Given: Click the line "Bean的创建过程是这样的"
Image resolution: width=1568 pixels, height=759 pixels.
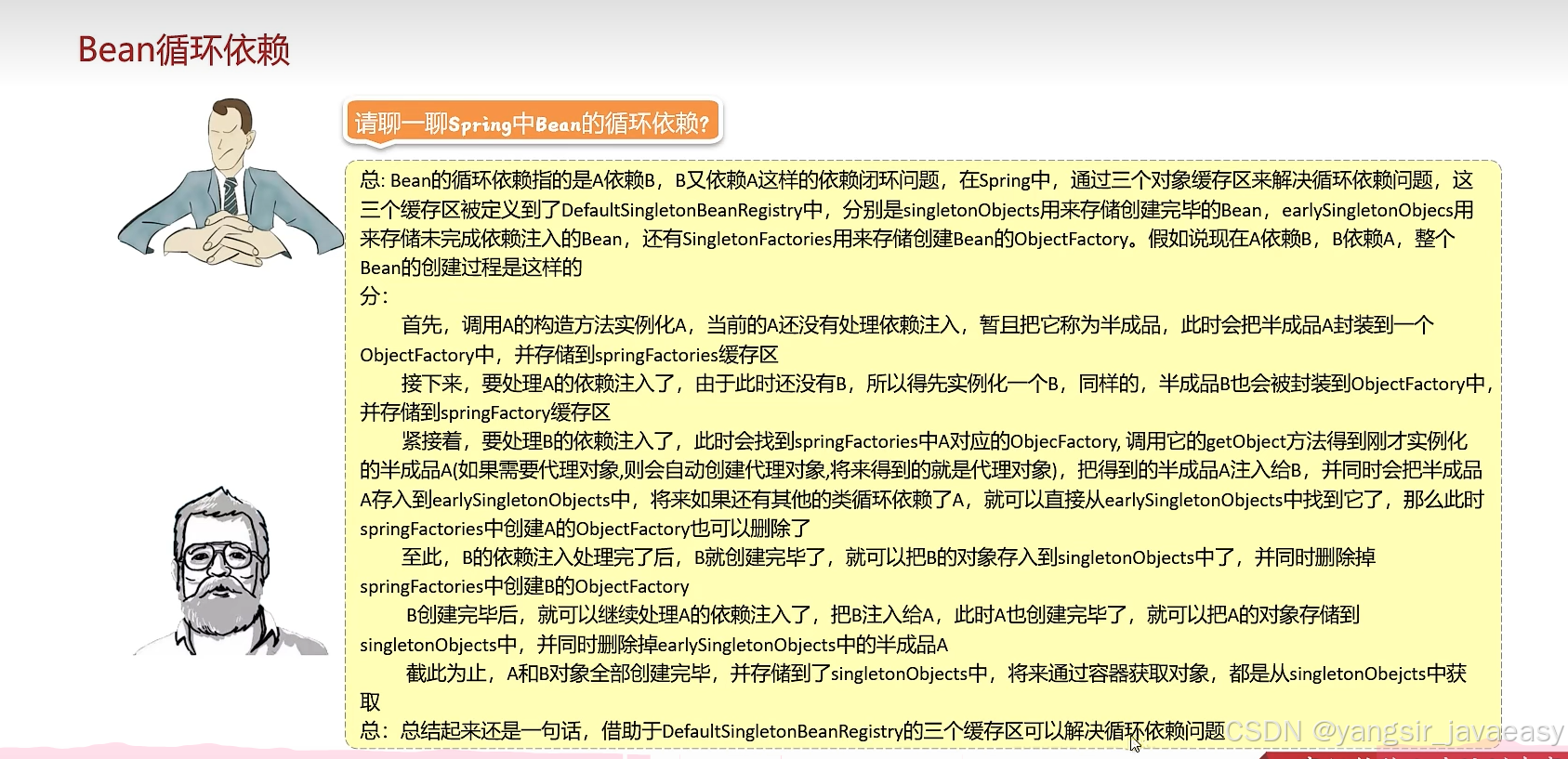Looking at the screenshot, I should point(471,268).
